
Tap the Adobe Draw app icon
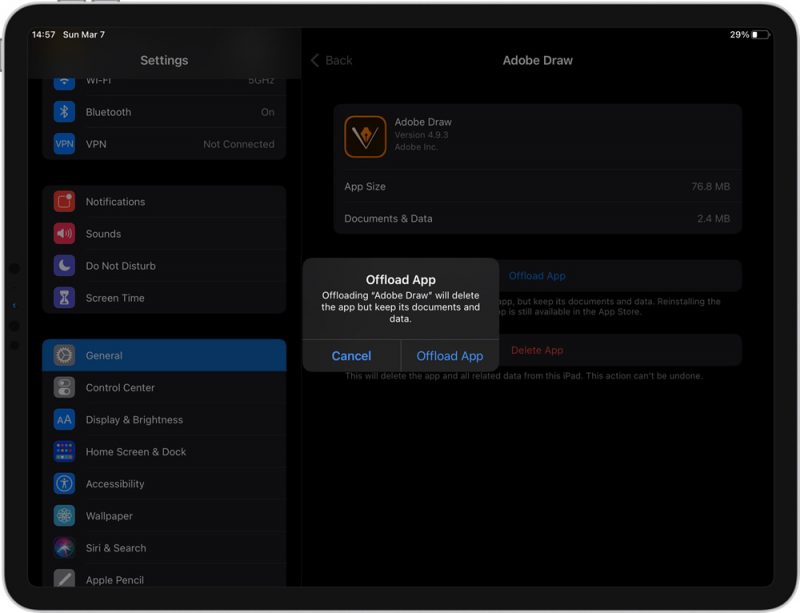365,137
